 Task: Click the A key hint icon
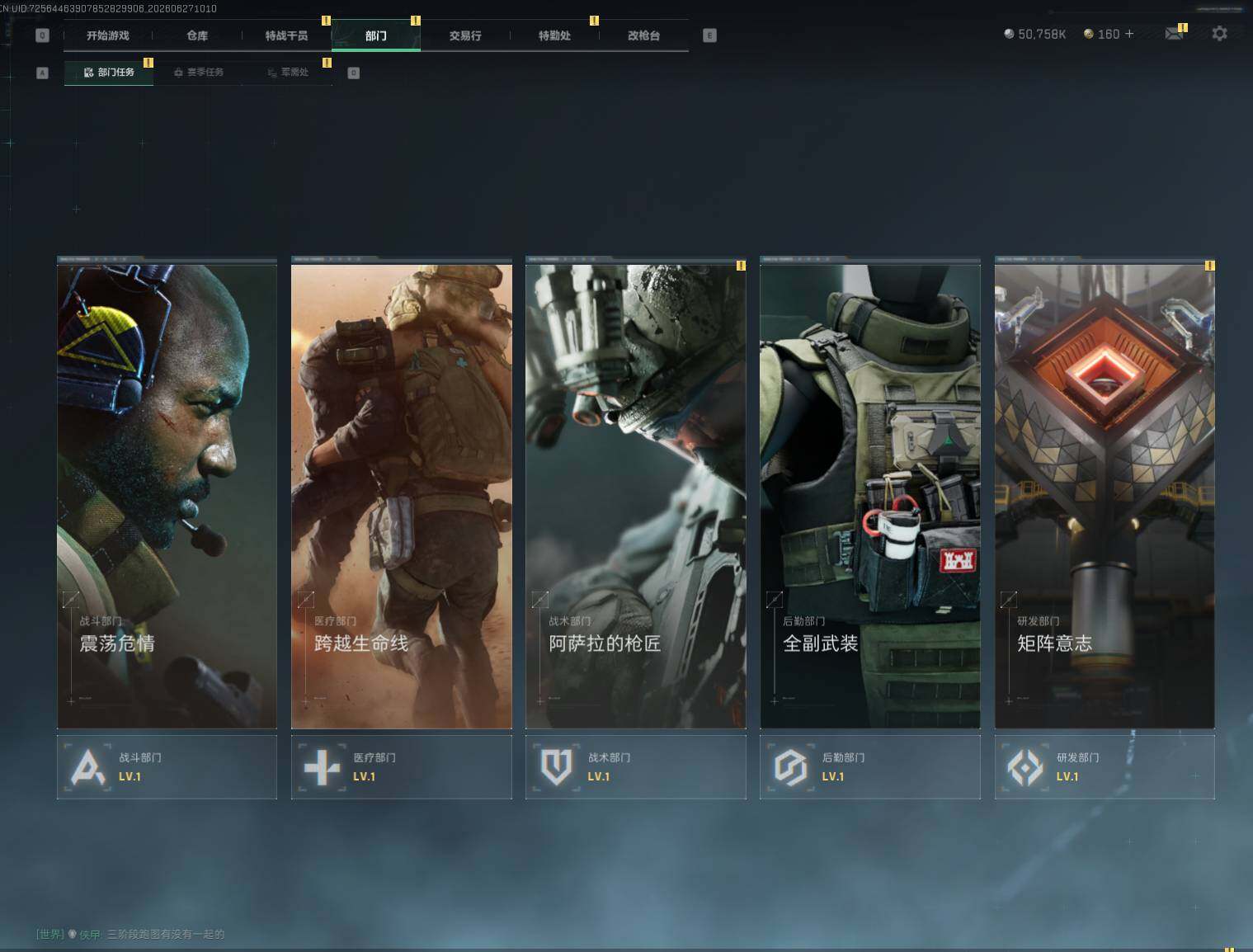click(x=42, y=73)
